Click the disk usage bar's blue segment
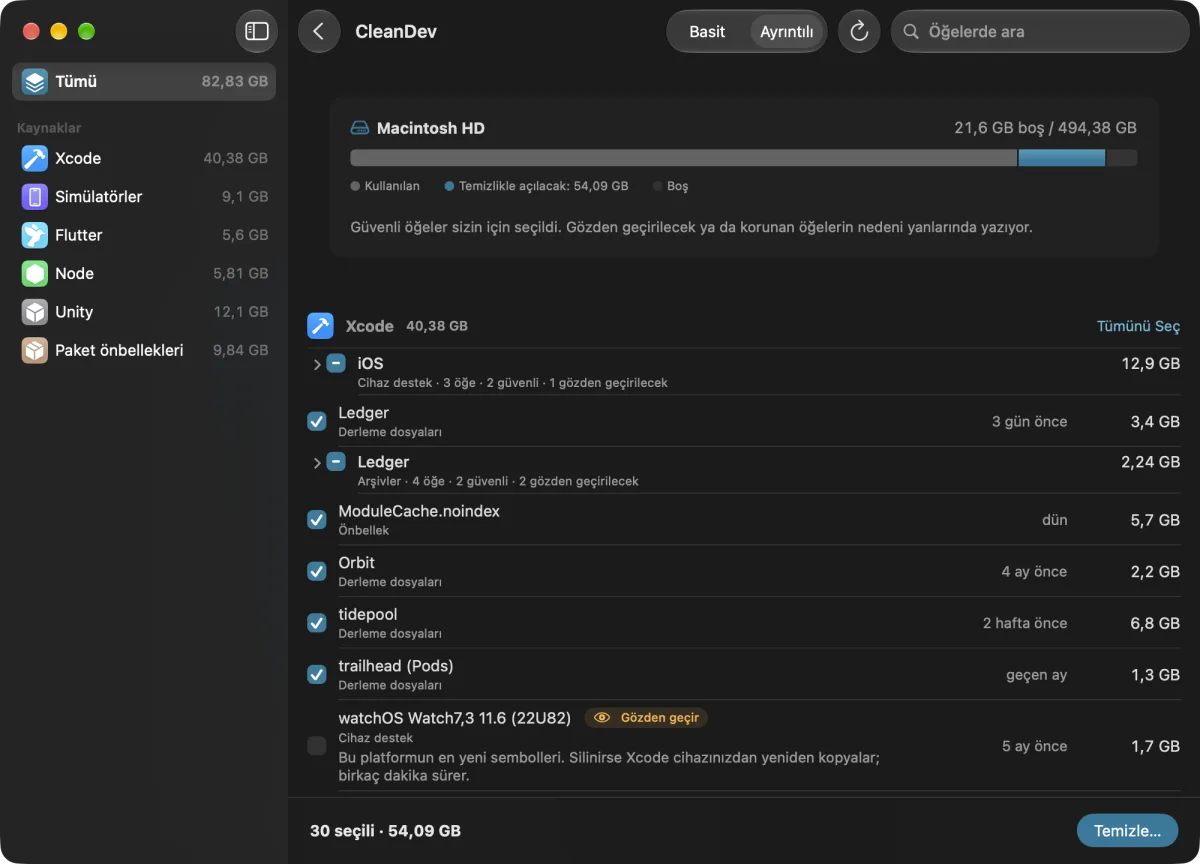The image size is (1200, 864). coord(1062,158)
